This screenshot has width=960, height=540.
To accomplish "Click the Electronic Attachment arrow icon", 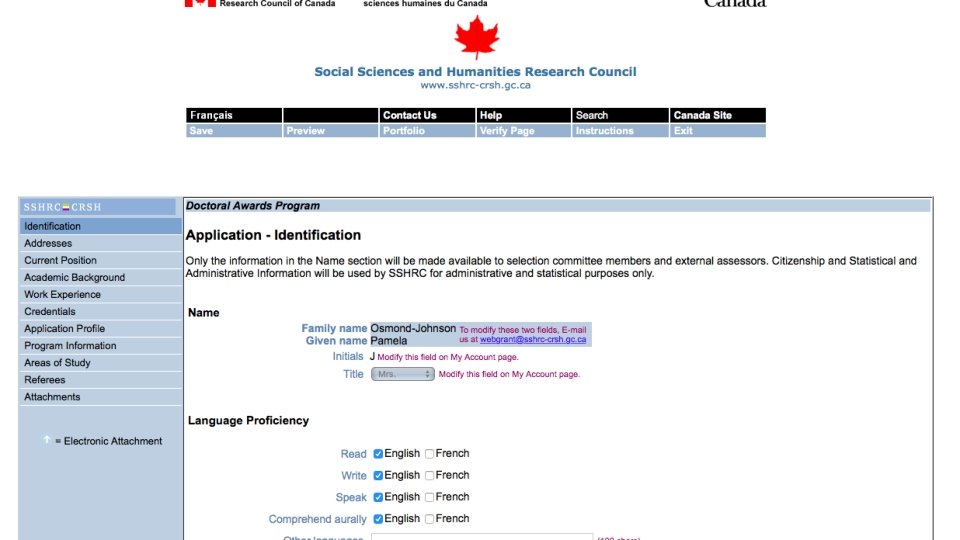I will tap(47, 440).
